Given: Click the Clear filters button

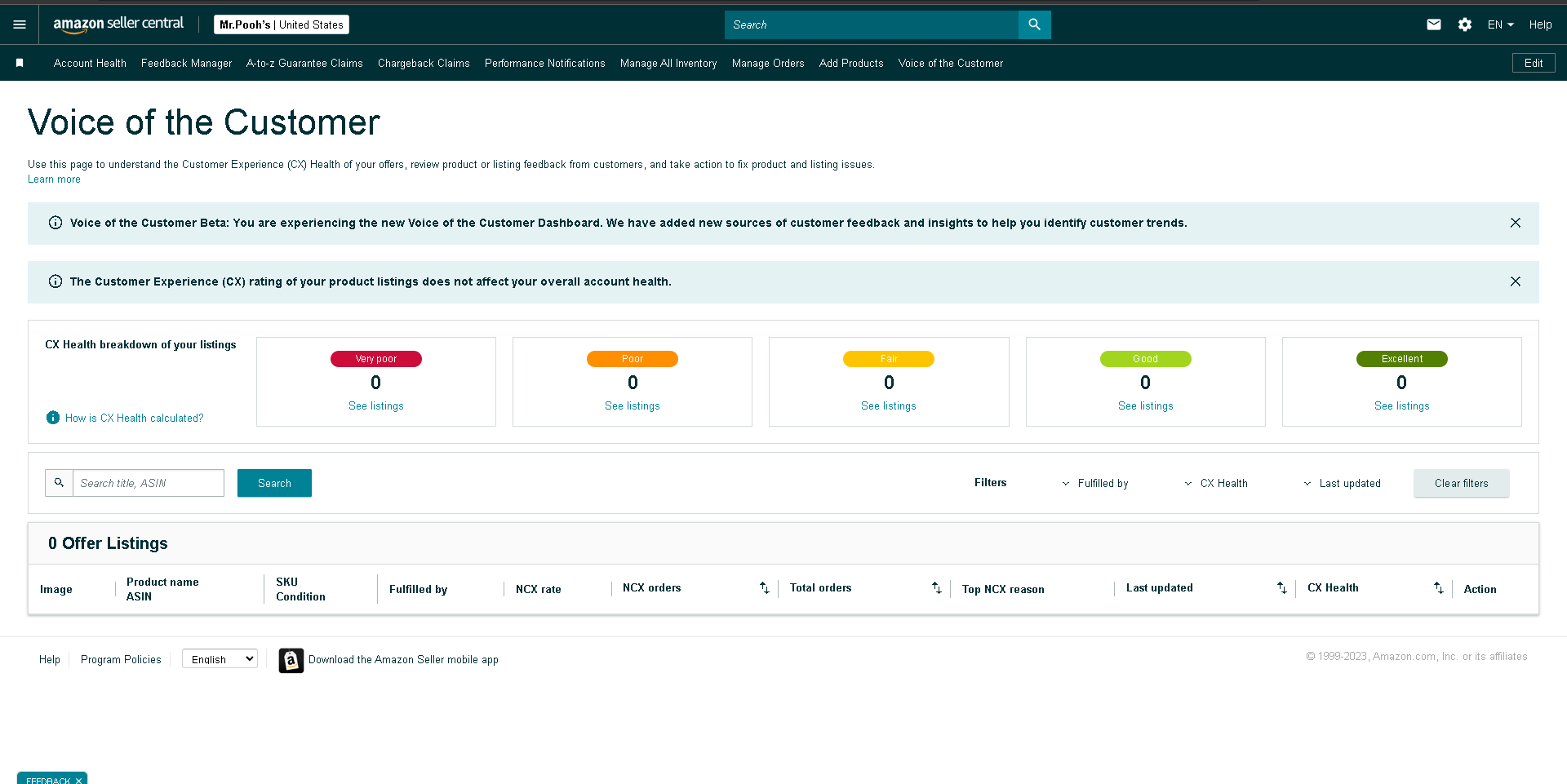Looking at the screenshot, I should click(x=1462, y=483).
